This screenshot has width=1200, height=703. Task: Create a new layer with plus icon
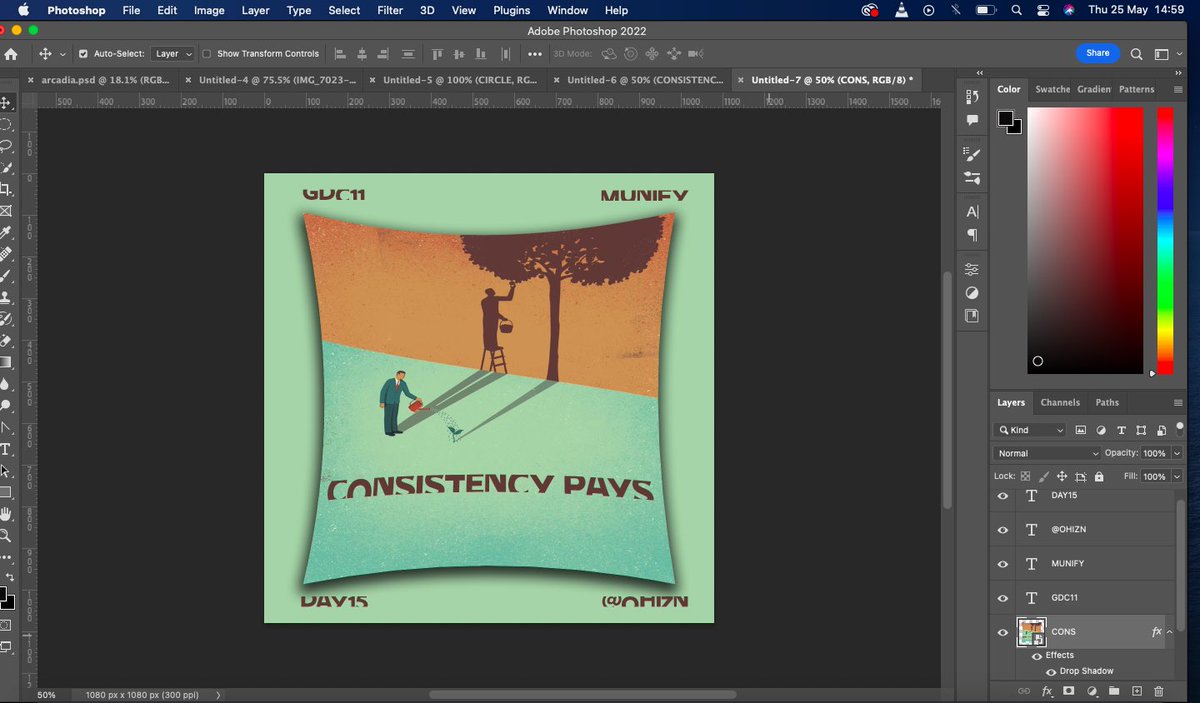tap(1137, 691)
